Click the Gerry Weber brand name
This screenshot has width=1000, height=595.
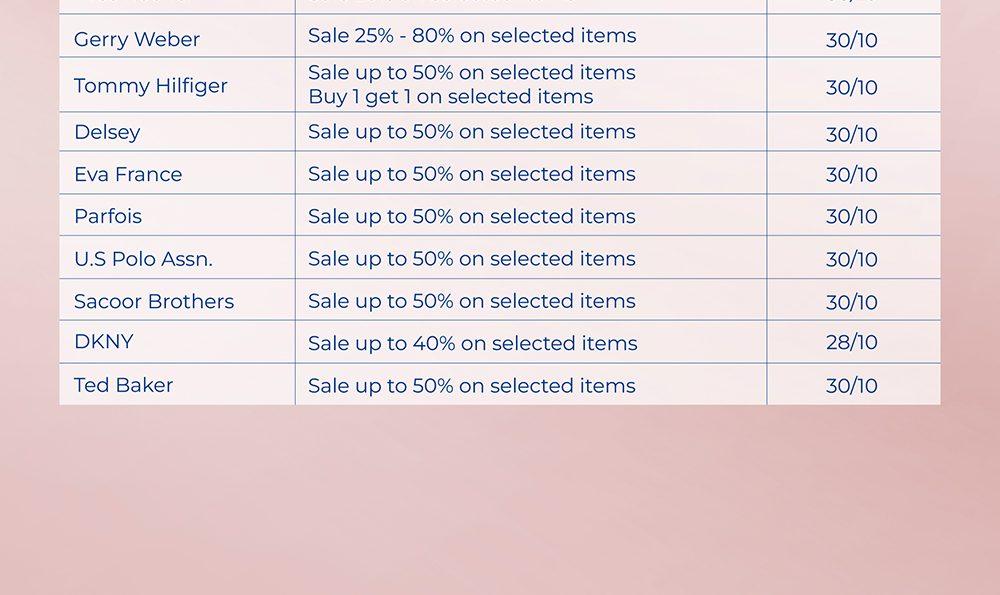[x=137, y=40]
